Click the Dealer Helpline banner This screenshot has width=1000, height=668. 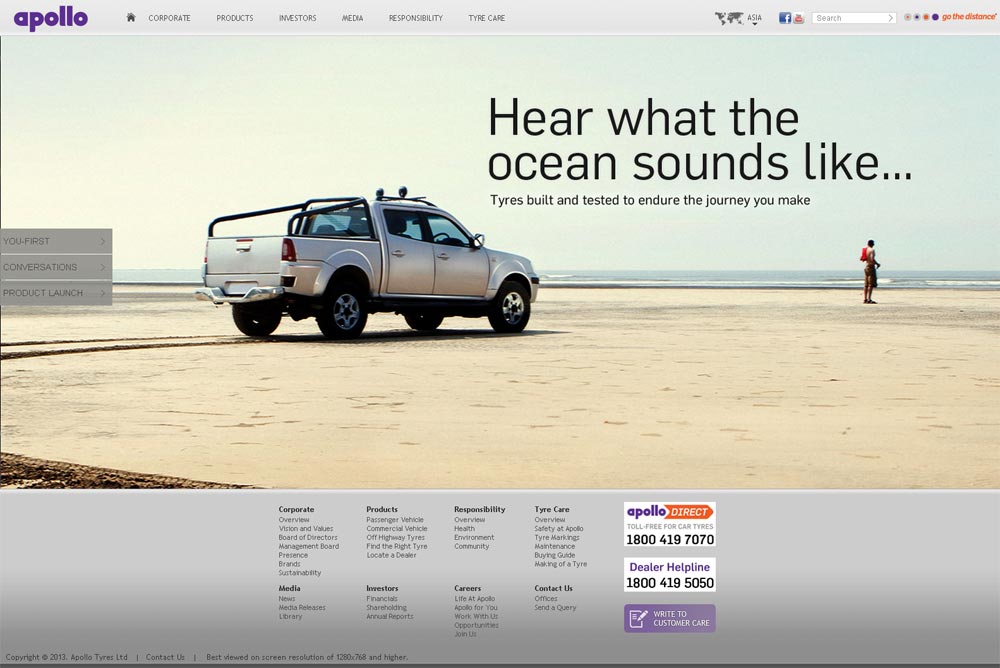(669, 575)
